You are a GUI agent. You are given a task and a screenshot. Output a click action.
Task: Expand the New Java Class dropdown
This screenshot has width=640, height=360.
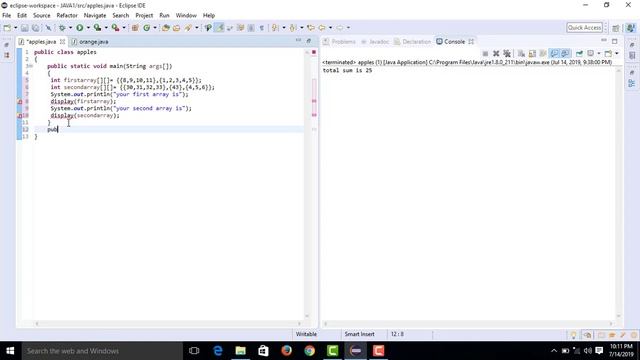click(155, 28)
